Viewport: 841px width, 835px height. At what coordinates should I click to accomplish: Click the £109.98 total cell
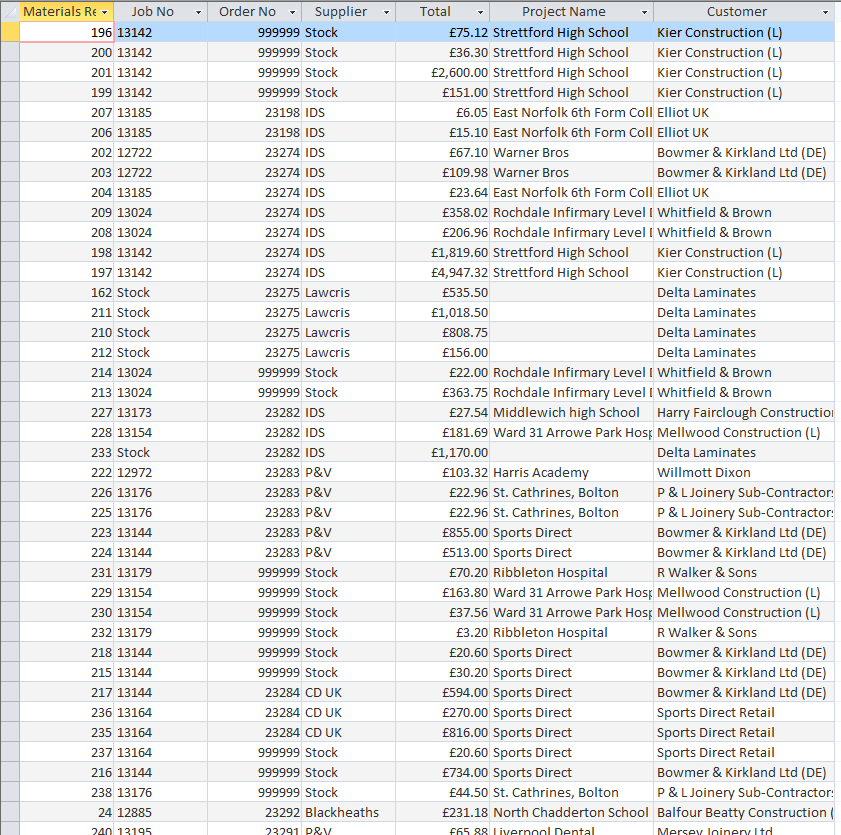point(442,173)
